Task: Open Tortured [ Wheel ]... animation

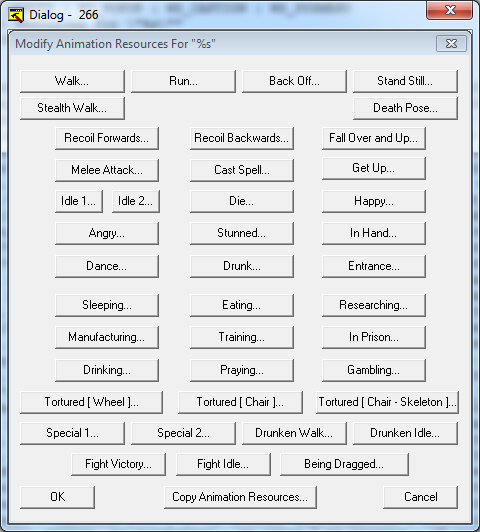Action: (92, 402)
